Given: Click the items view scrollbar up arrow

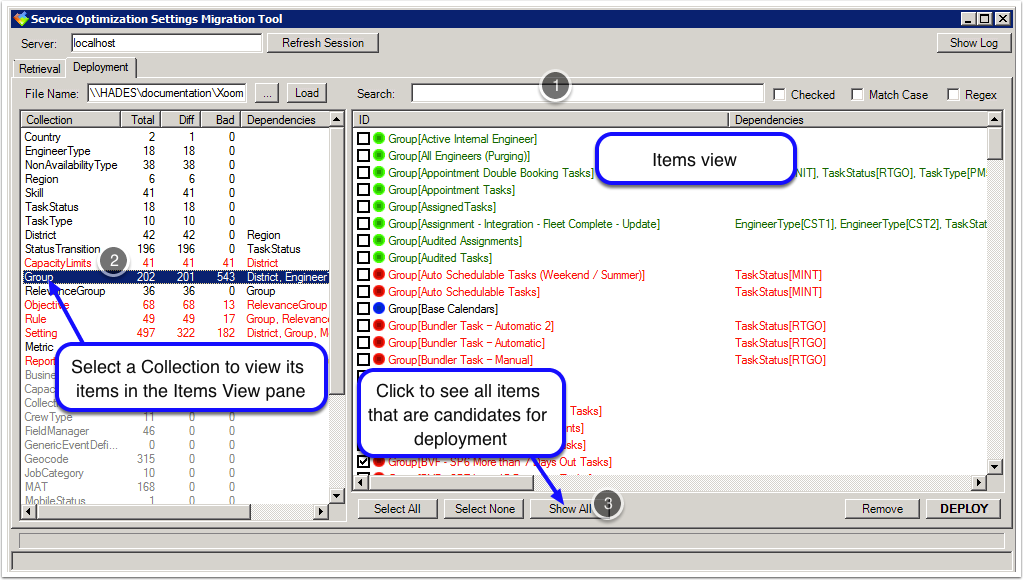Looking at the screenshot, I should (x=994, y=120).
